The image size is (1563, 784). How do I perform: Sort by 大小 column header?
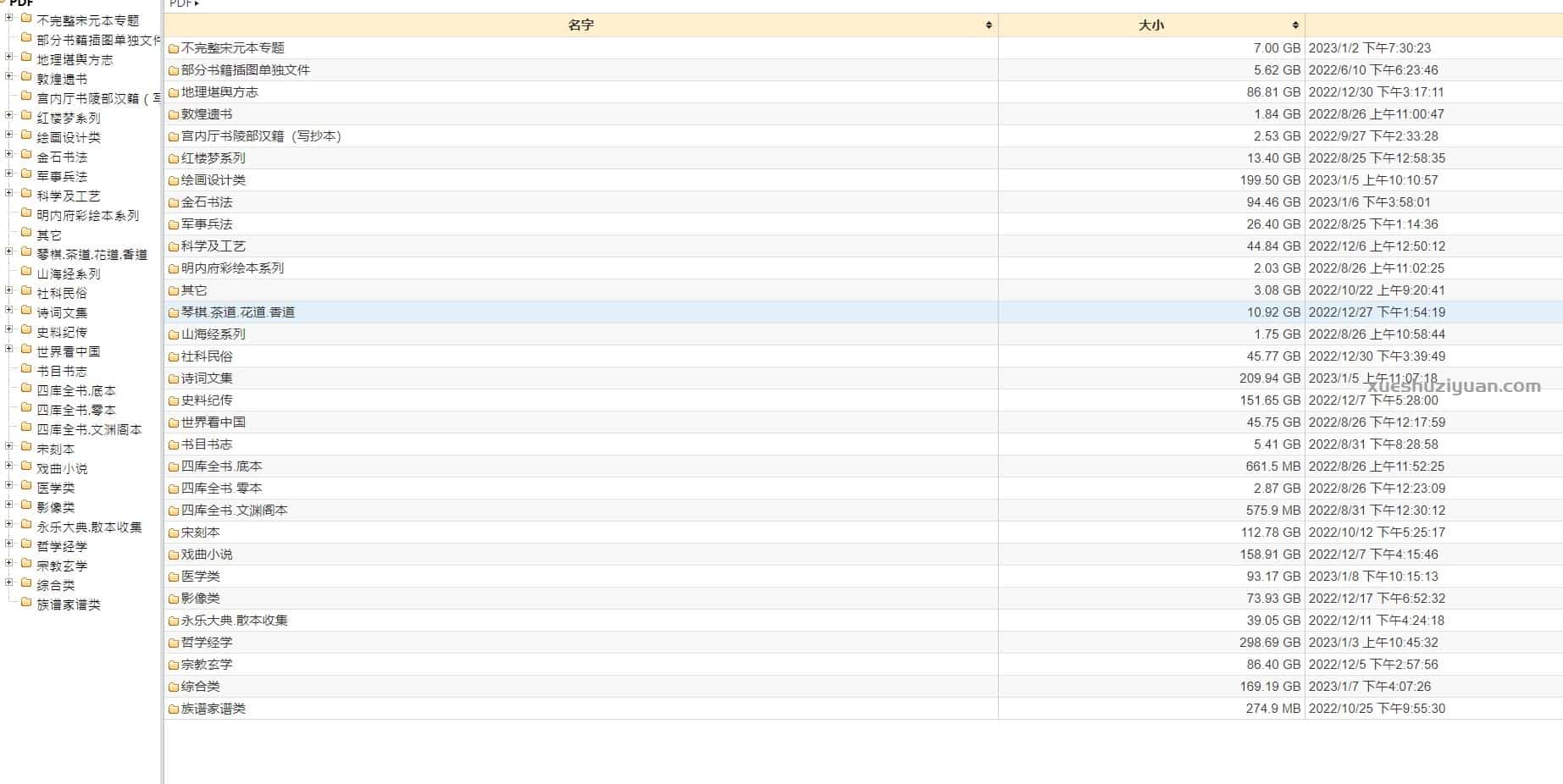pos(1150,25)
